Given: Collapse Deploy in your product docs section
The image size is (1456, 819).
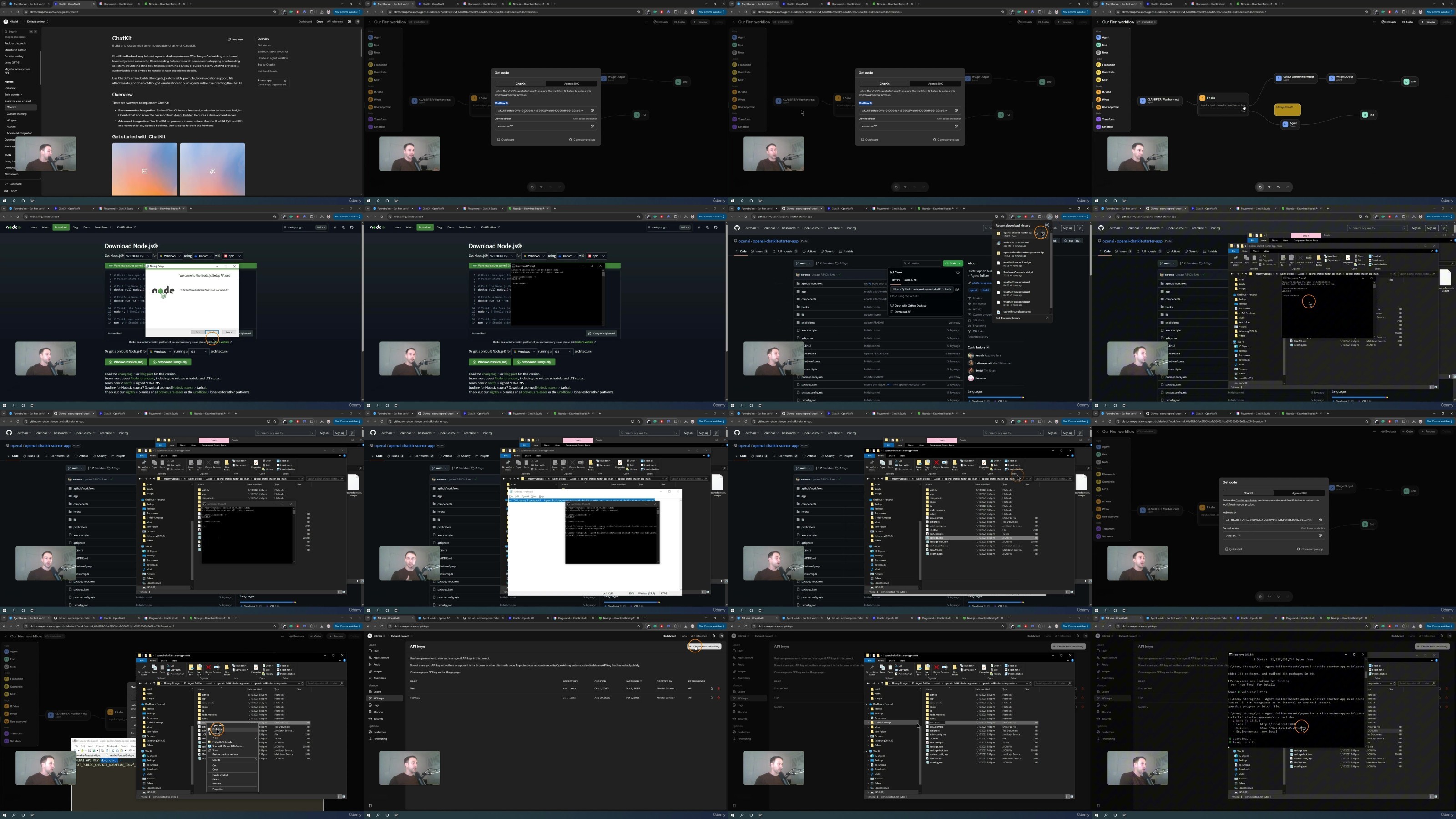Looking at the screenshot, I should click(x=19, y=101).
